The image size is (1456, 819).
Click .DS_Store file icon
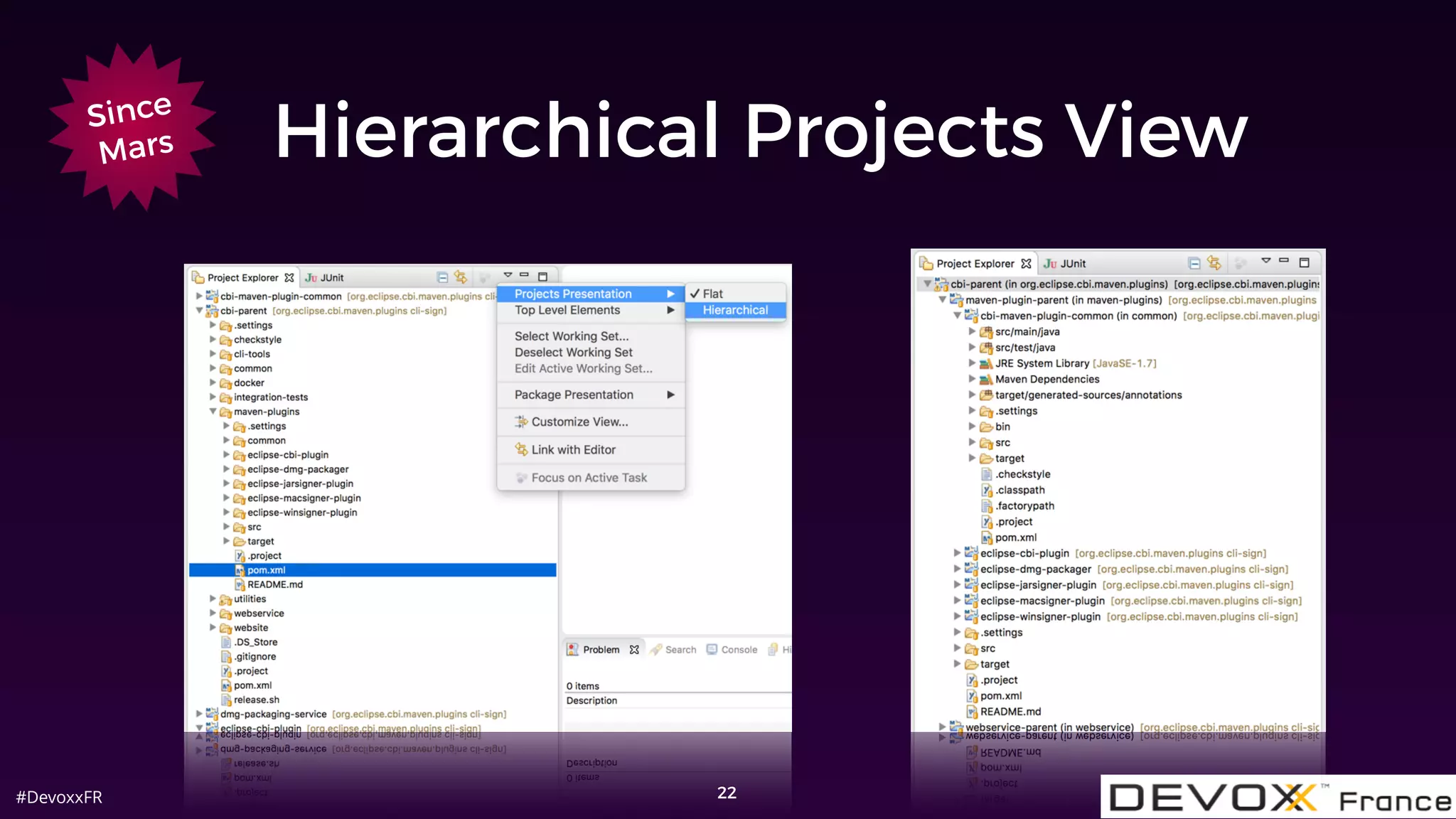coord(226,643)
